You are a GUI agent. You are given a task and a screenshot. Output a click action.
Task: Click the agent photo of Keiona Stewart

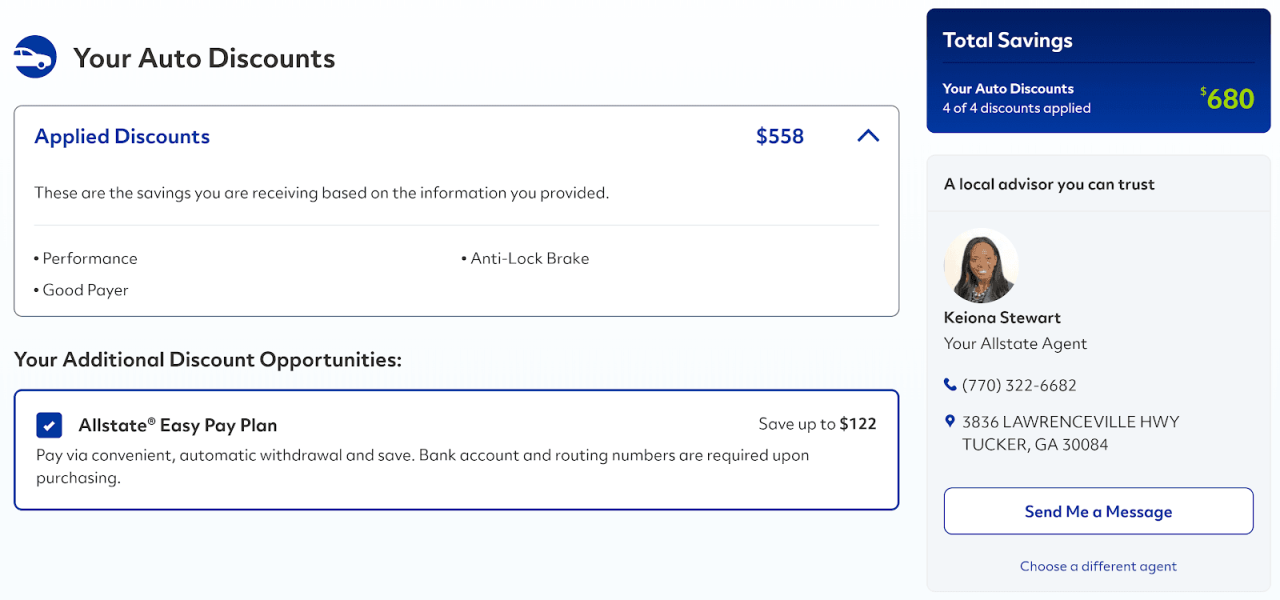981,266
